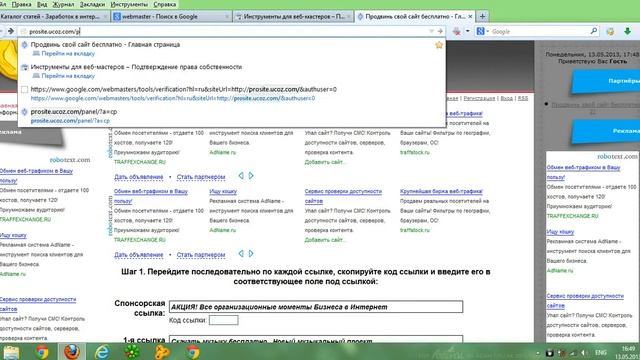Viewport: 640px width, 360px height.
Task: Click the add-on icon beside address bar
Action: point(457,31)
